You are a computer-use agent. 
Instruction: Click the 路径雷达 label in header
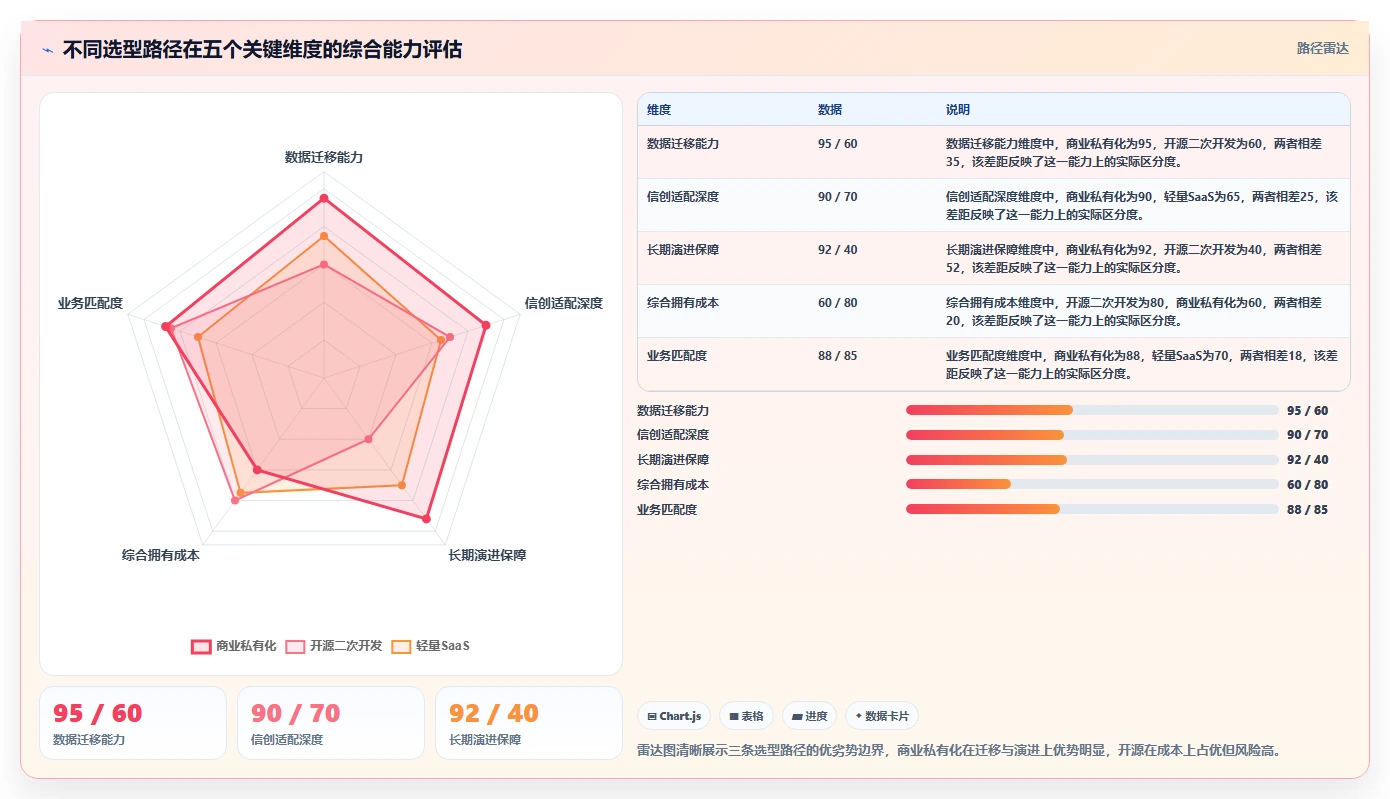(1323, 48)
